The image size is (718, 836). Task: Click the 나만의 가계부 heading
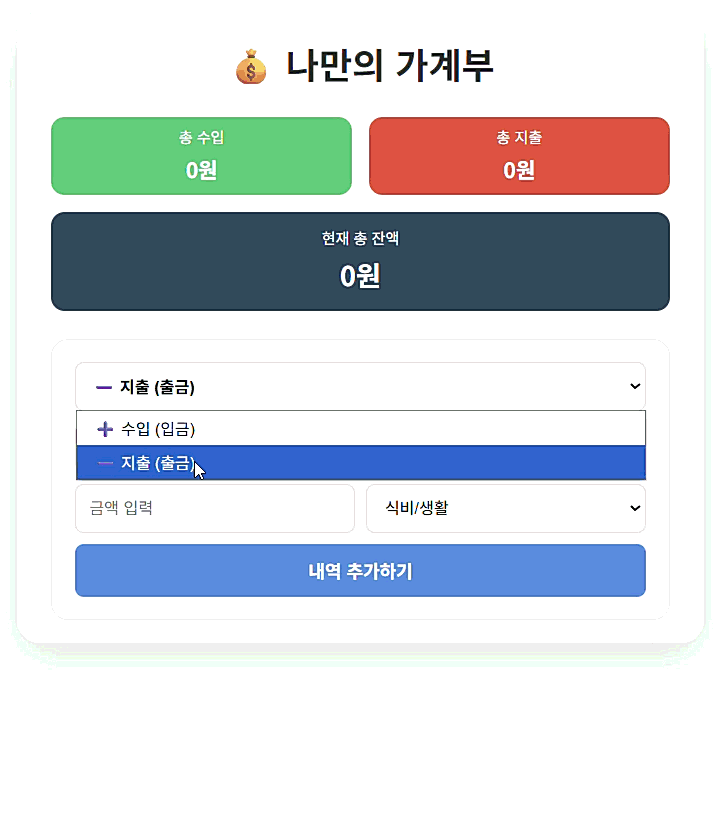(x=390, y=67)
